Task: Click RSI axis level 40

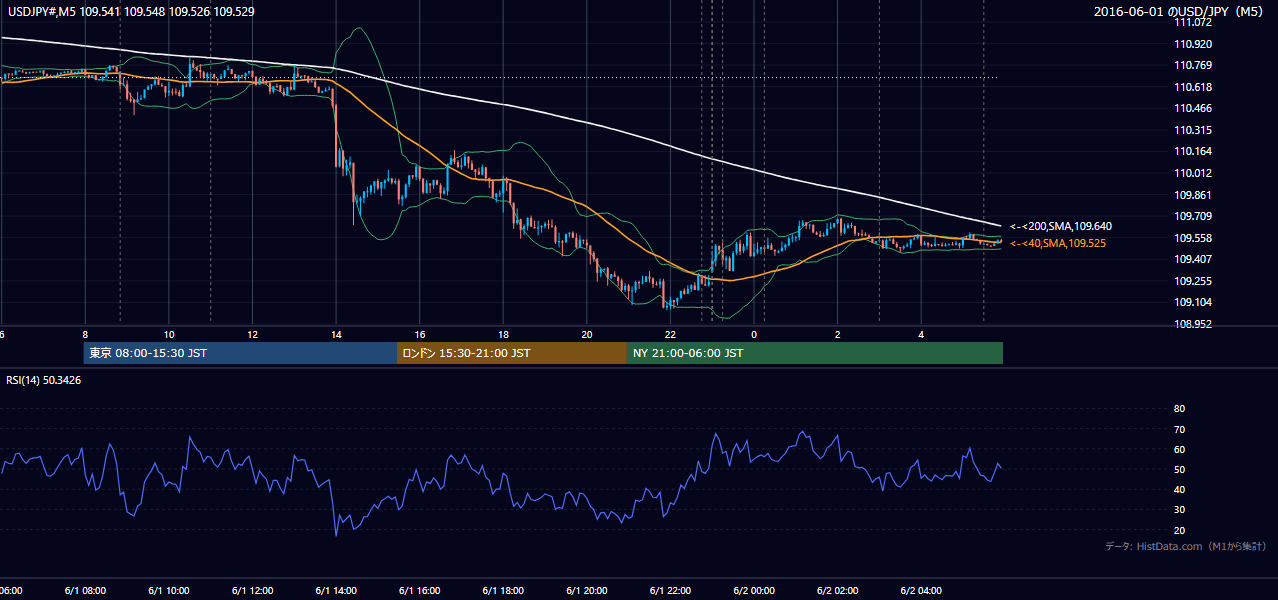Action: click(x=1179, y=489)
